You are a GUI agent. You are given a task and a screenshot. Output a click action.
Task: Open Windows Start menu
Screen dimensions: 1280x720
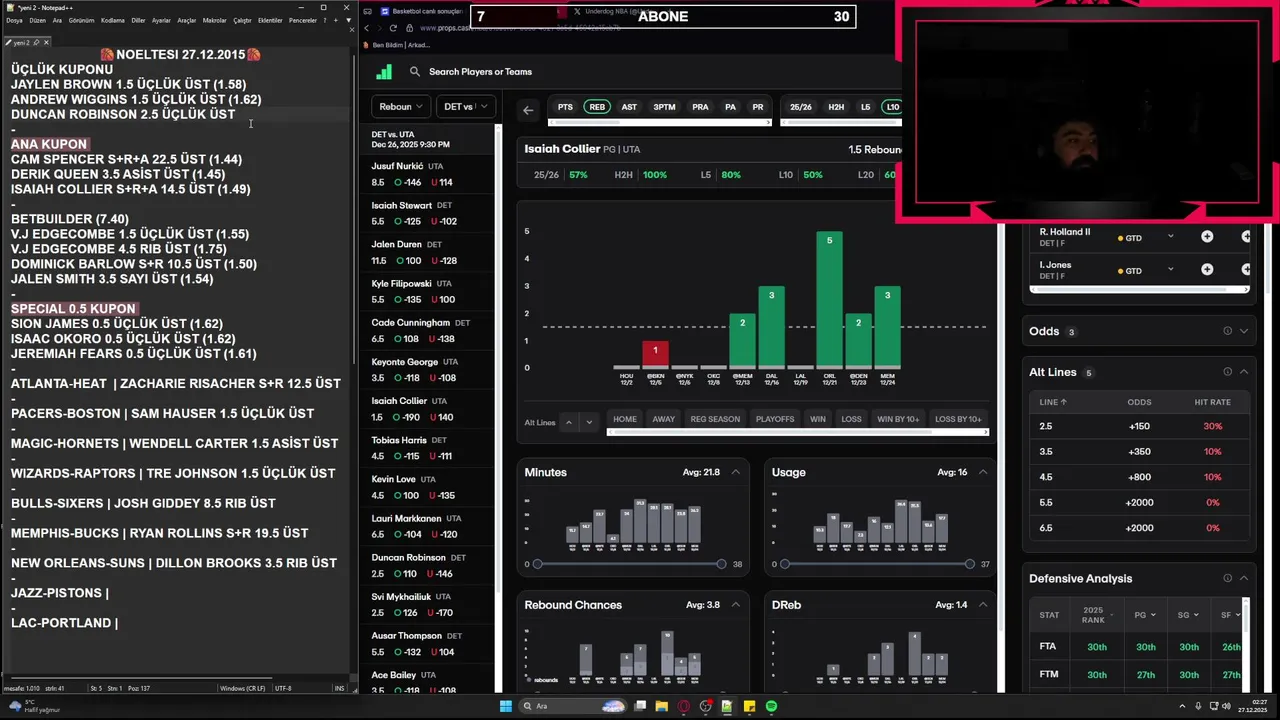[x=507, y=706]
